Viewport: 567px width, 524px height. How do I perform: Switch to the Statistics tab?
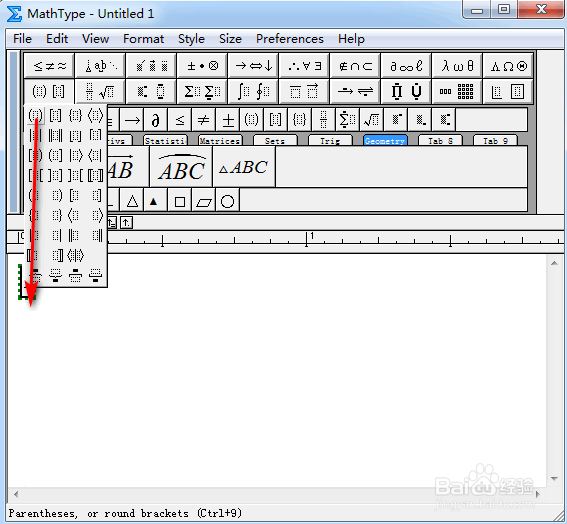coord(165,141)
